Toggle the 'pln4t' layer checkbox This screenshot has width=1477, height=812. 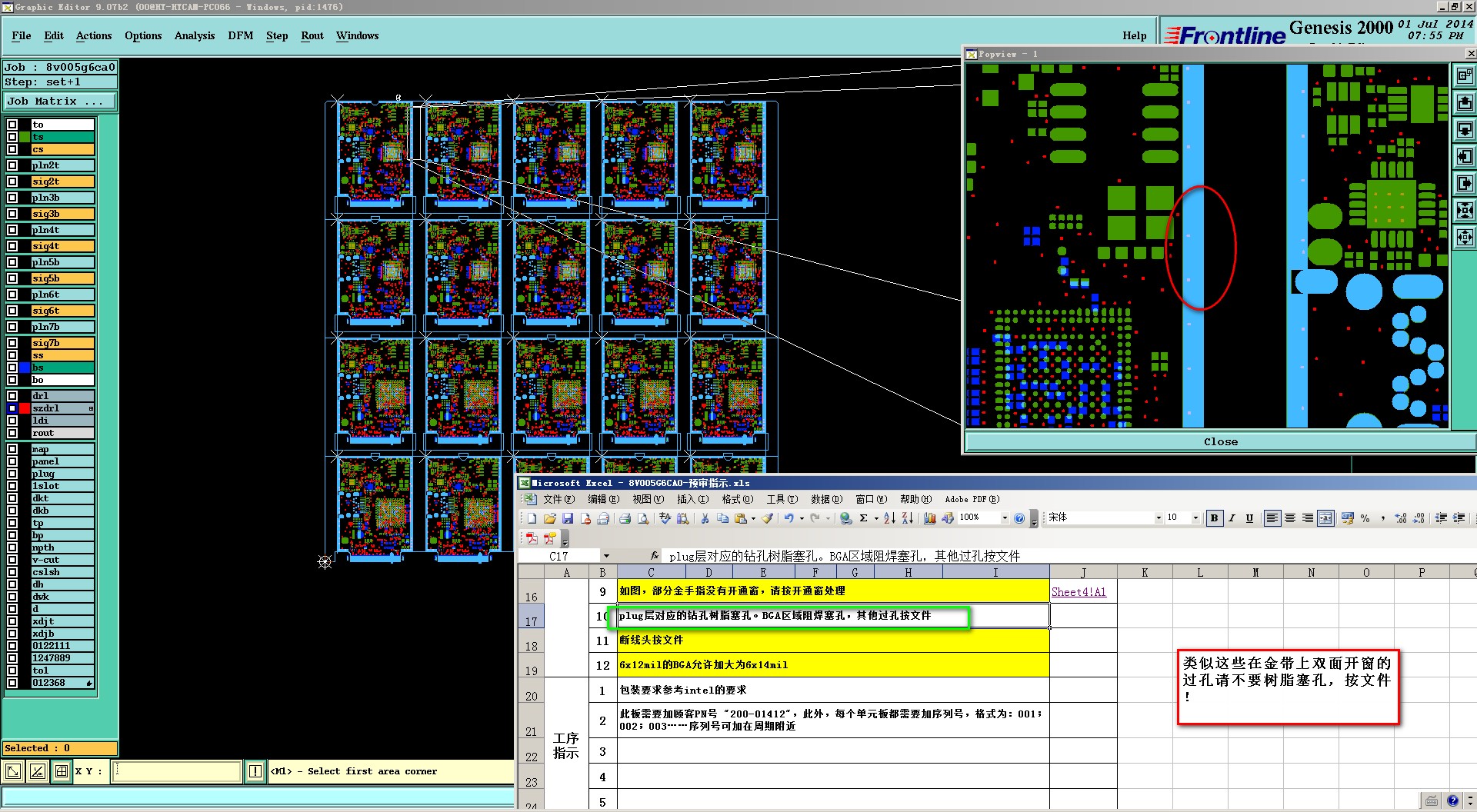(12, 230)
